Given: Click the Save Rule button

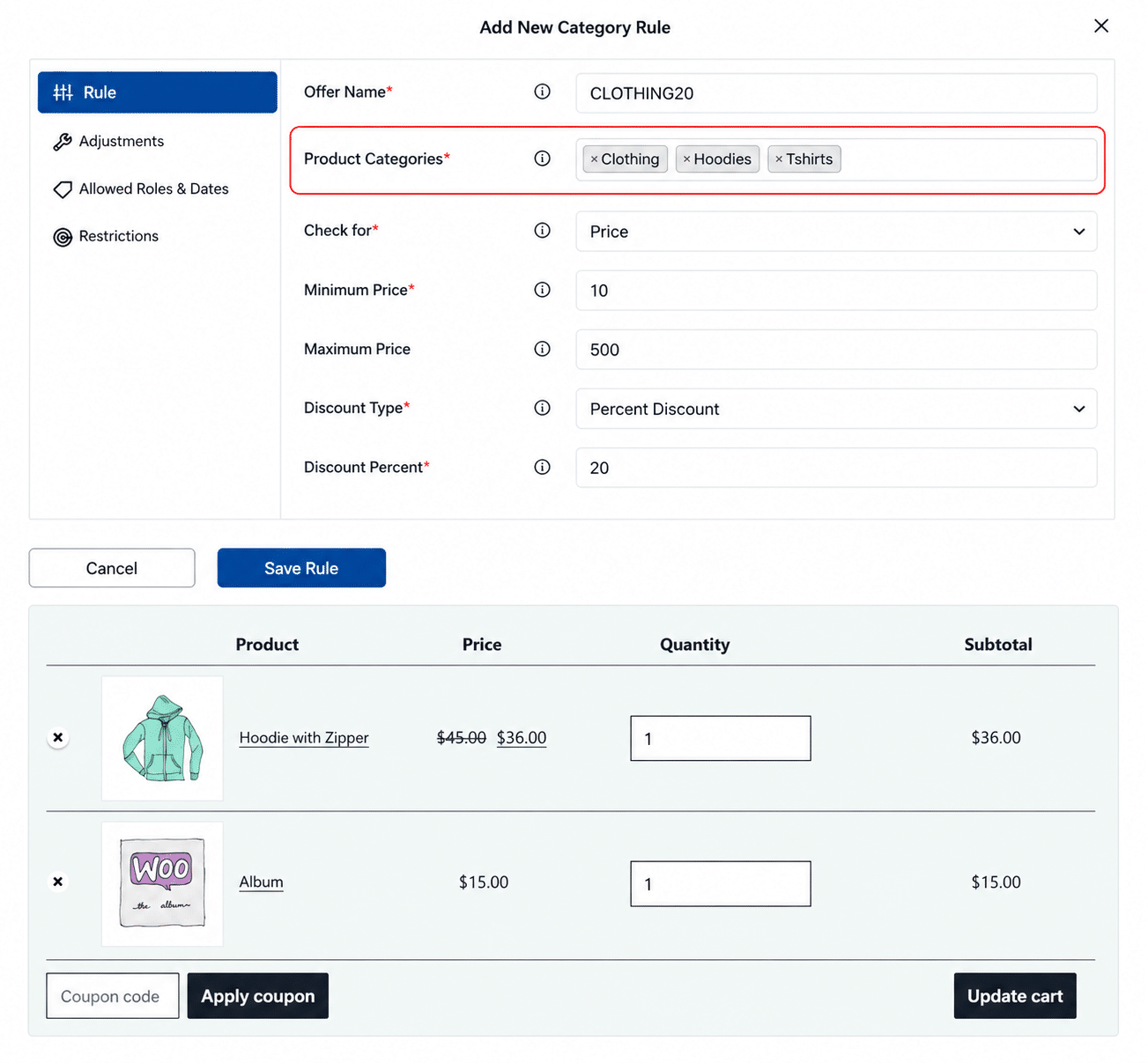Looking at the screenshot, I should (301, 568).
